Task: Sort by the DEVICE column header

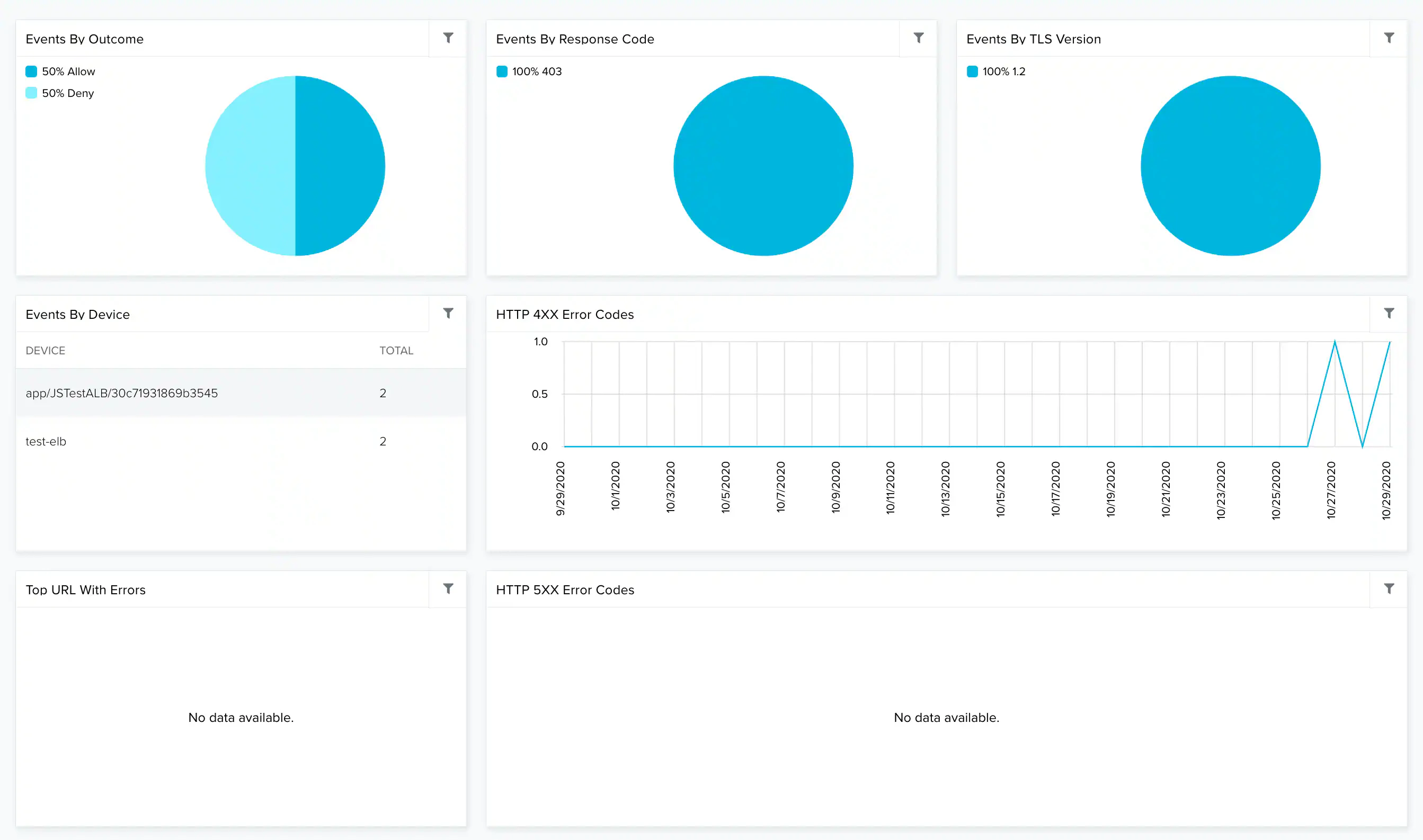Action: click(45, 351)
